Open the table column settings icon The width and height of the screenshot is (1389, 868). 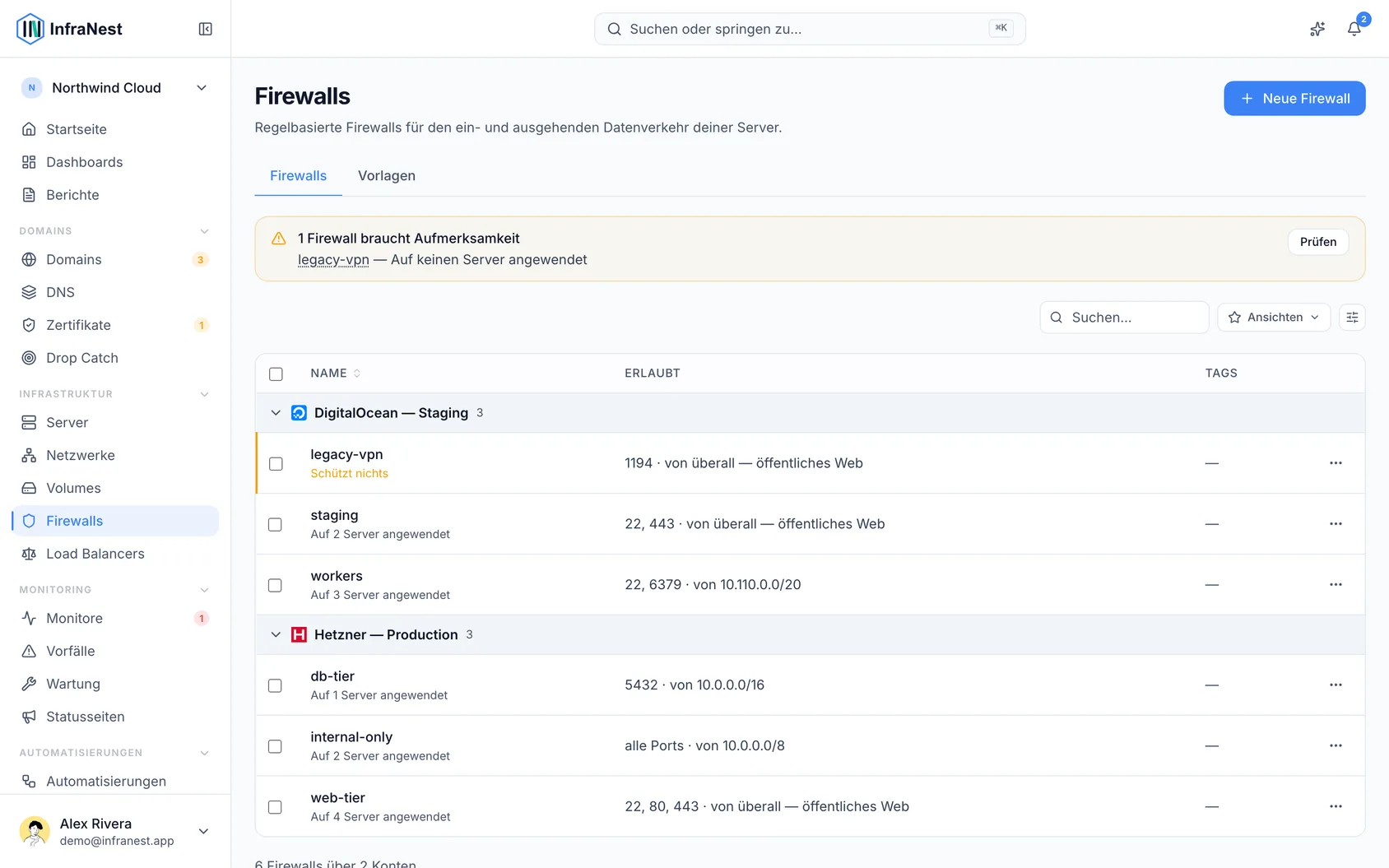click(x=1352, y=318)
